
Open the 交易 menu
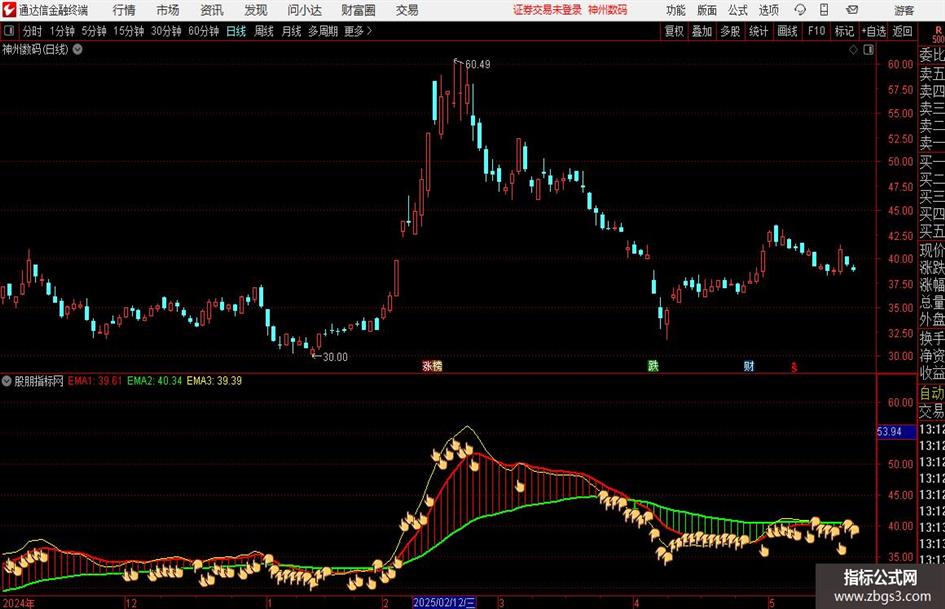click(x=407, y=10)
